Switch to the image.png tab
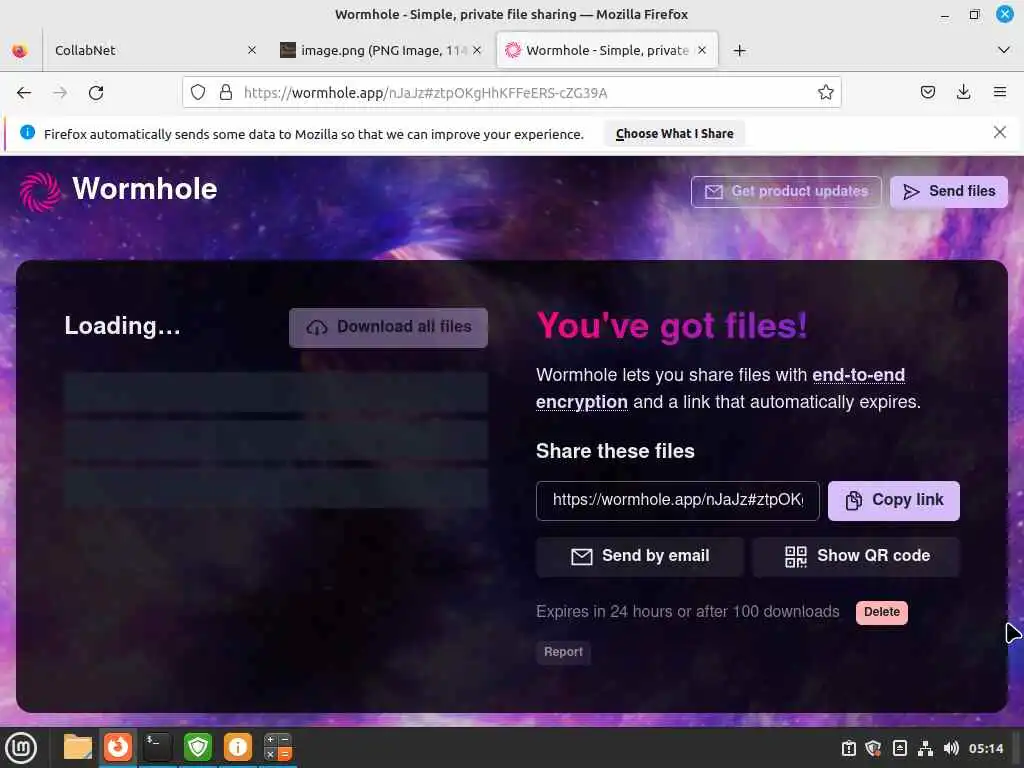Screen dimensions: 1024x768 [x=381, y=50]
